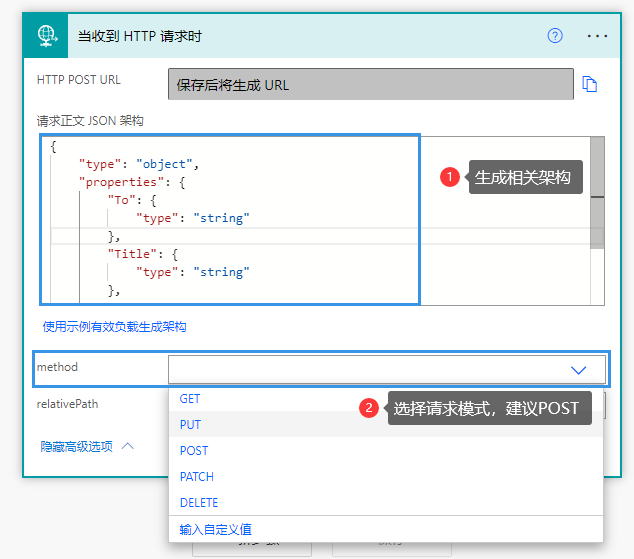634x559 pixels.
Task: Select PUT from method list
Action: point(190,425)
